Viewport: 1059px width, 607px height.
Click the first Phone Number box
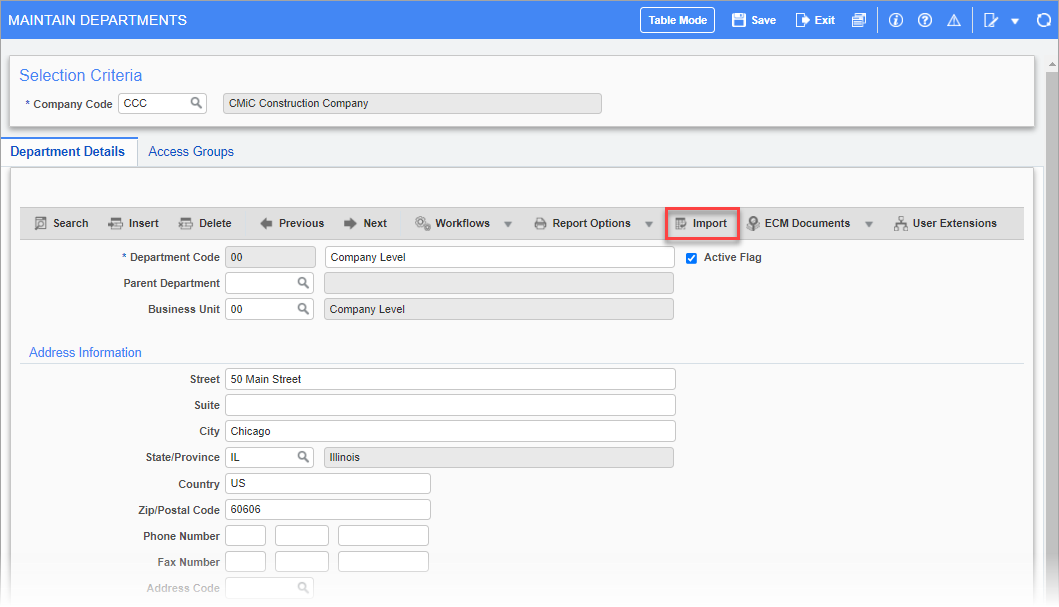tap(246, 535)
